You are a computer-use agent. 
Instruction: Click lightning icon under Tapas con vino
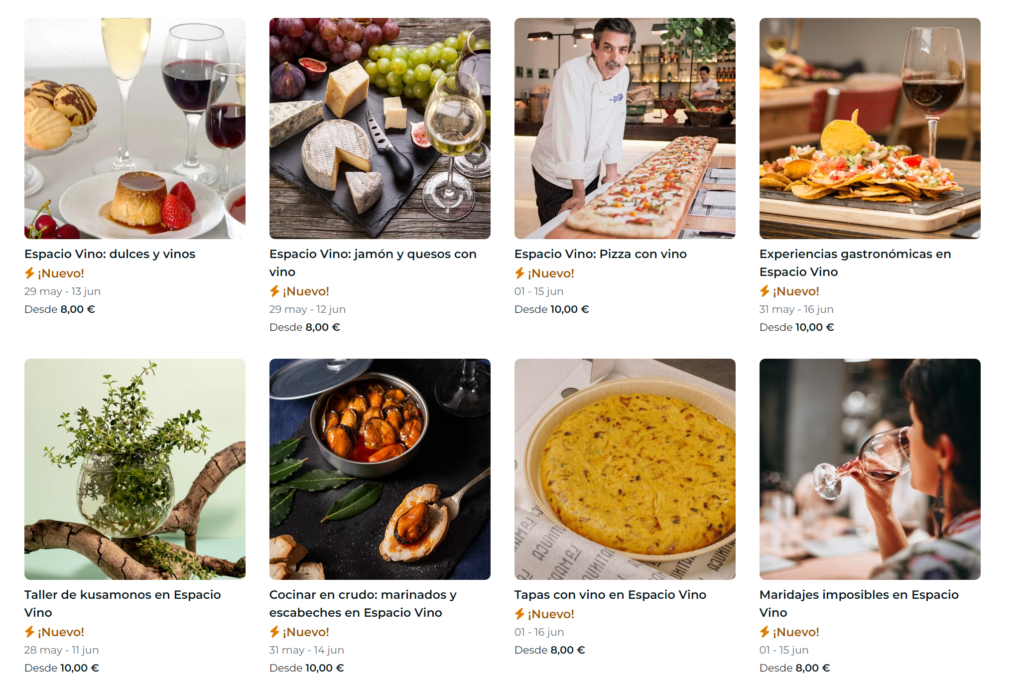(520, 614)
